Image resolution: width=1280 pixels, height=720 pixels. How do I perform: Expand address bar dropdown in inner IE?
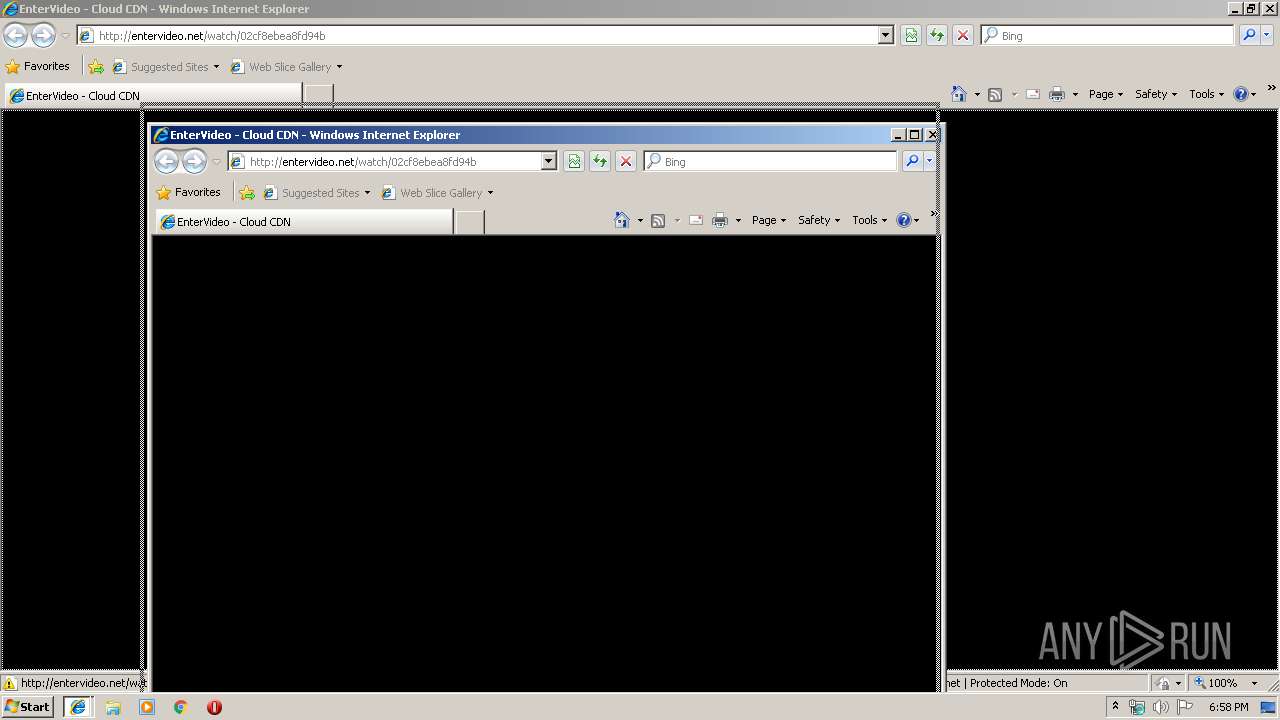coord(548,161)
